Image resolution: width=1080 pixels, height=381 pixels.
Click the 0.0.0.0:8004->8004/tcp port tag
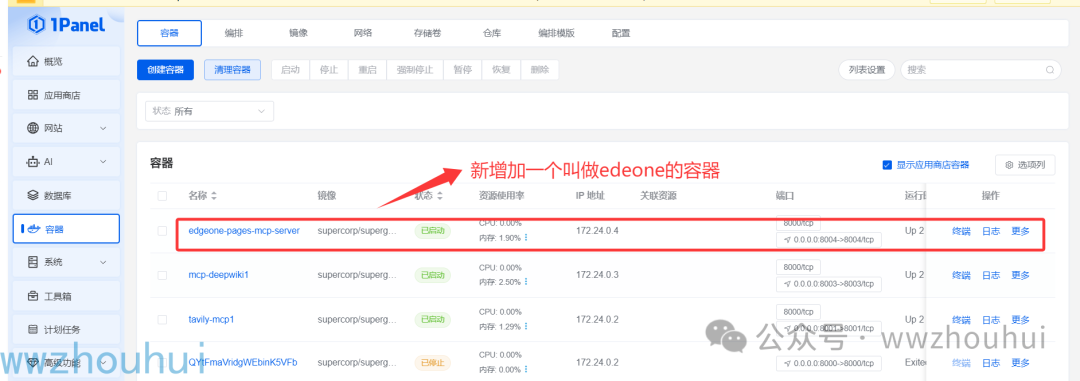point(829,240)
